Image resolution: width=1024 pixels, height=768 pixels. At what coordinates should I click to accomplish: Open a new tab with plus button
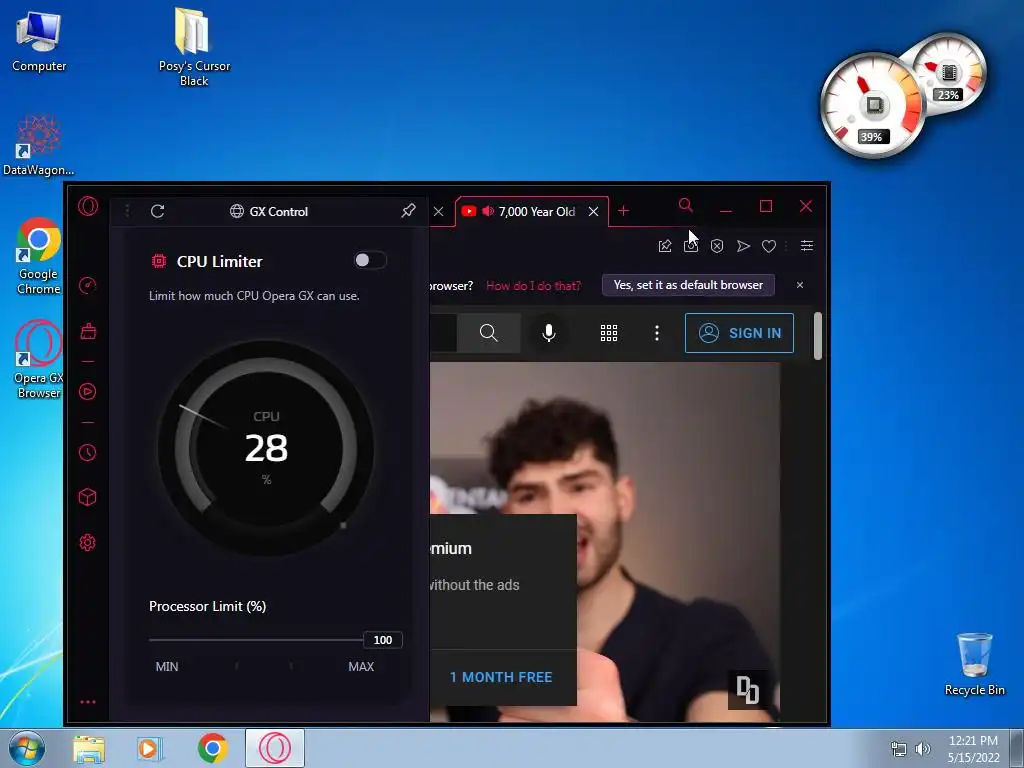point(624,210)
